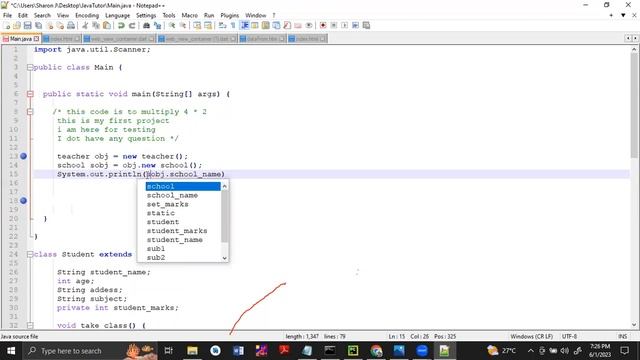The width and height of the screenshot is (640, 360).
Task: Click the Synchronize Horizontal Scrolling icon
Action: point(208,25)
